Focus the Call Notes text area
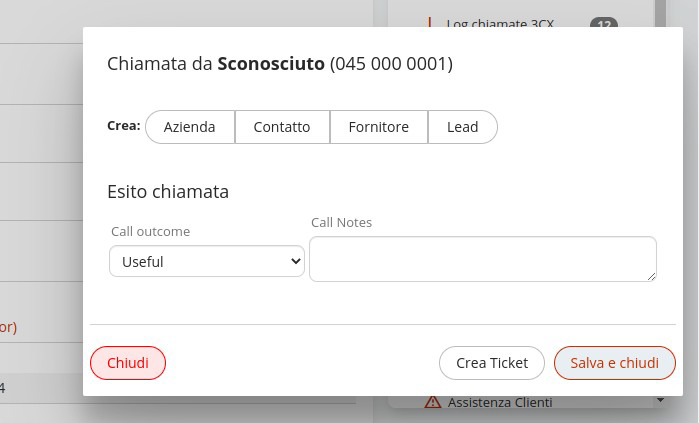 coord(483,259)
